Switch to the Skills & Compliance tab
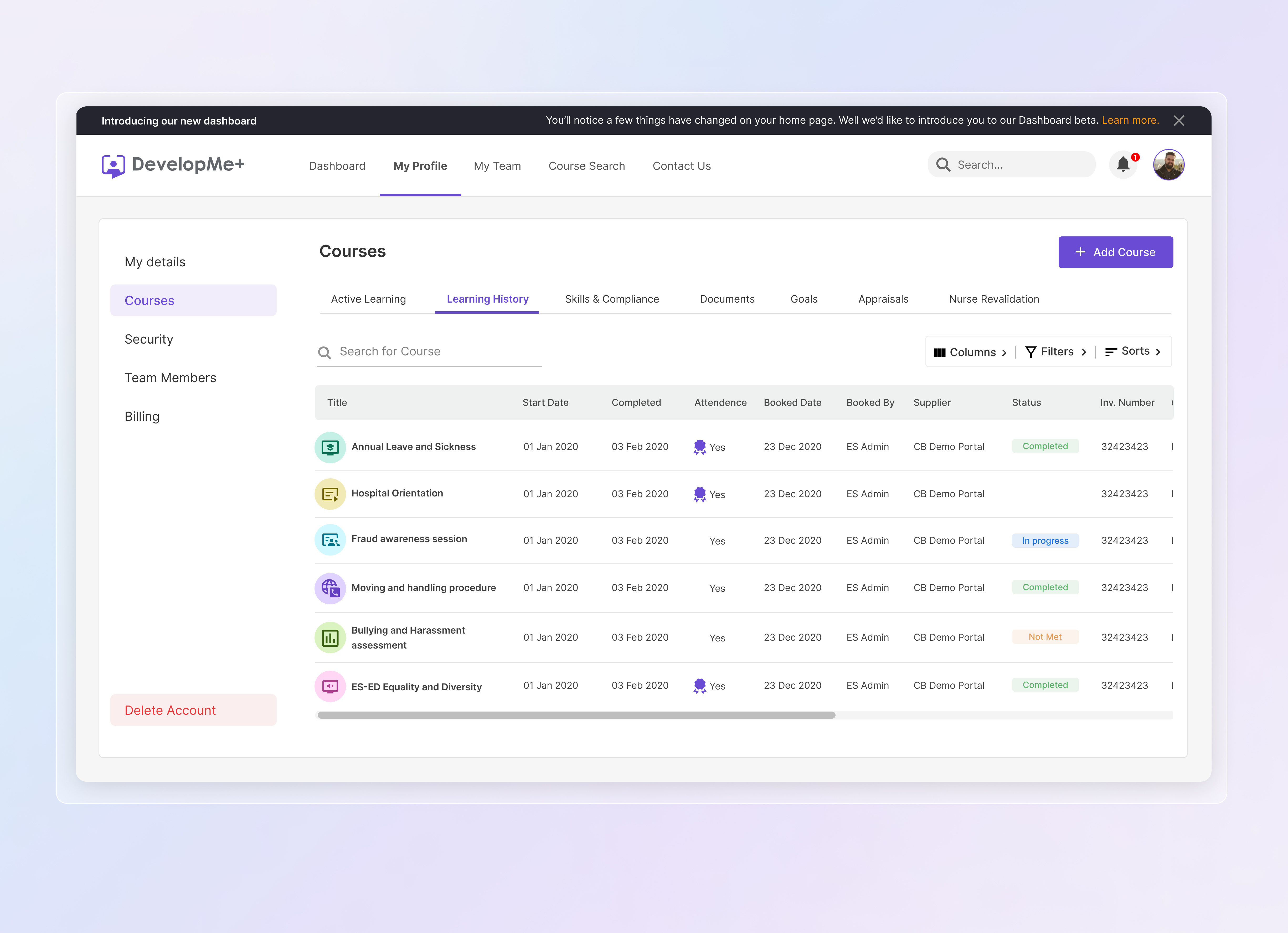Viewport: 1288px width, 933px height. pos(612,299)
